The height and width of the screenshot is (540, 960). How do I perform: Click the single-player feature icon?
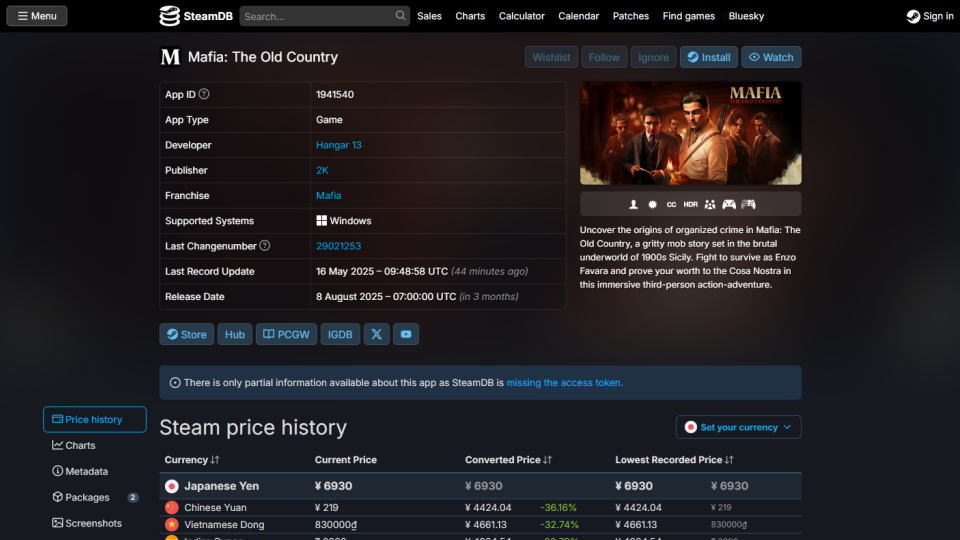click(633, 204)
